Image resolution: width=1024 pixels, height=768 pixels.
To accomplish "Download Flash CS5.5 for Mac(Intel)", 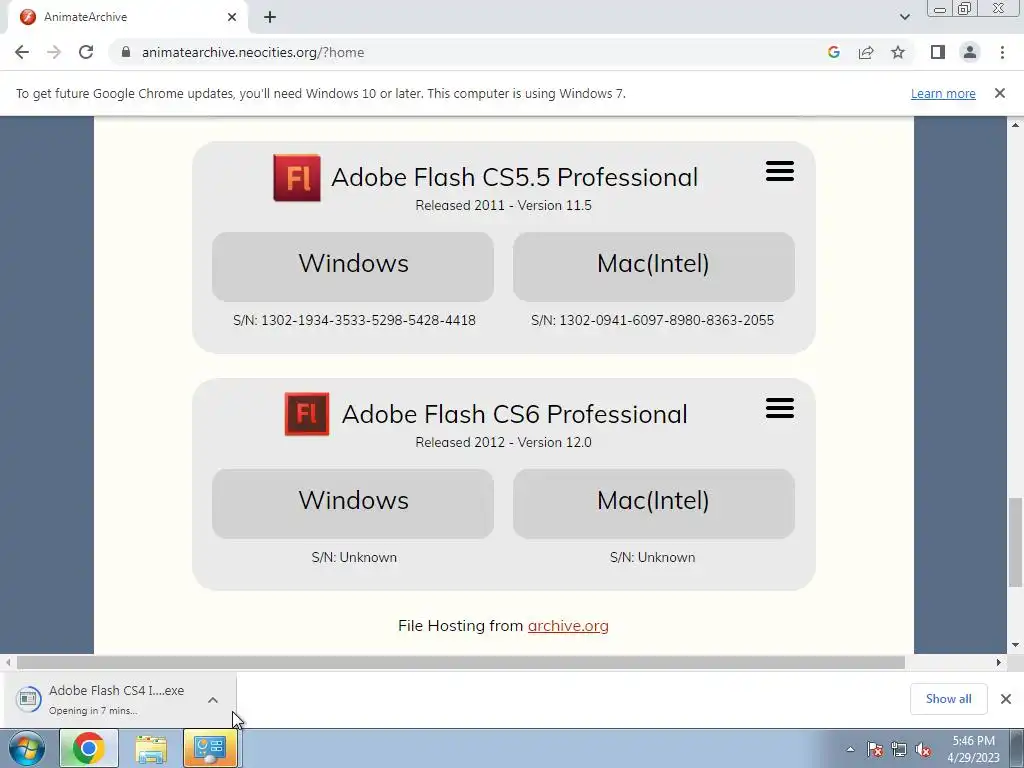I will click(654, 266).
